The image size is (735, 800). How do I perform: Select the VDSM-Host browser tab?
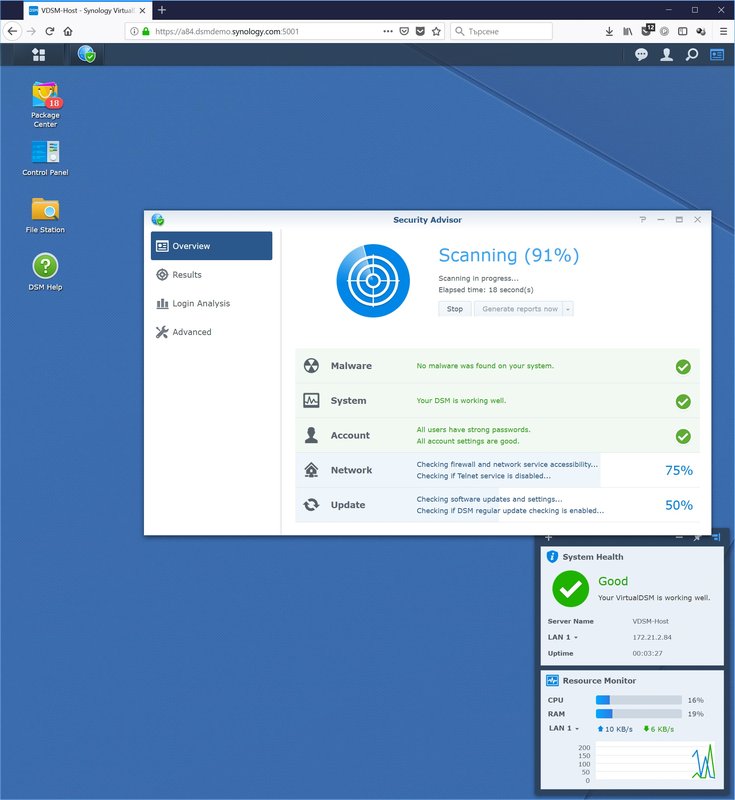pos(87,10)
